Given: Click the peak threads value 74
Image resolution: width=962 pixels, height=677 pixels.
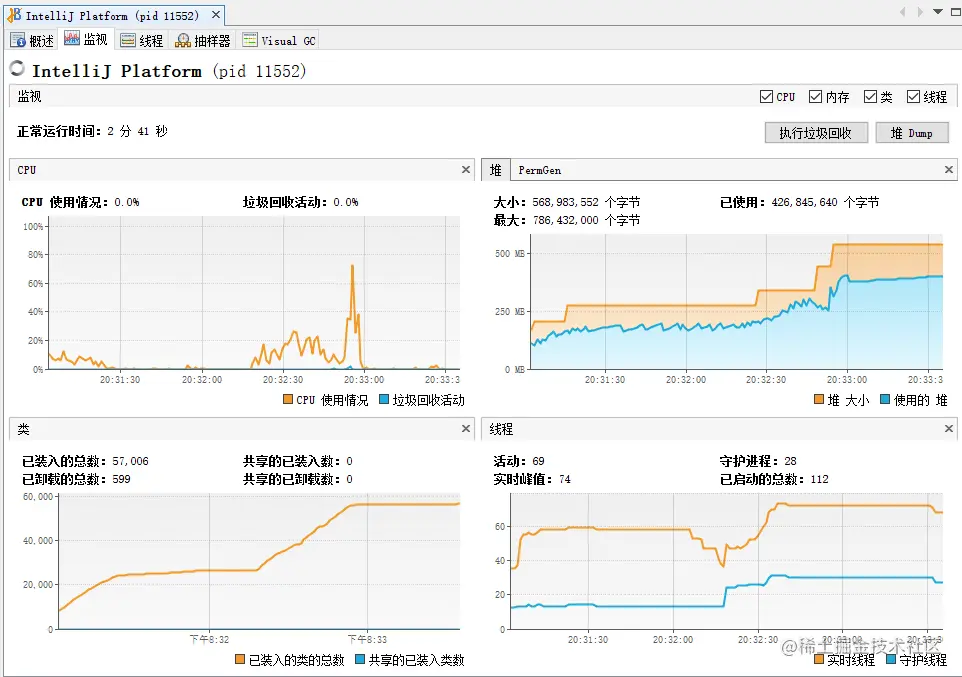Looking at the screenshot, I should (x=564, y=479).
